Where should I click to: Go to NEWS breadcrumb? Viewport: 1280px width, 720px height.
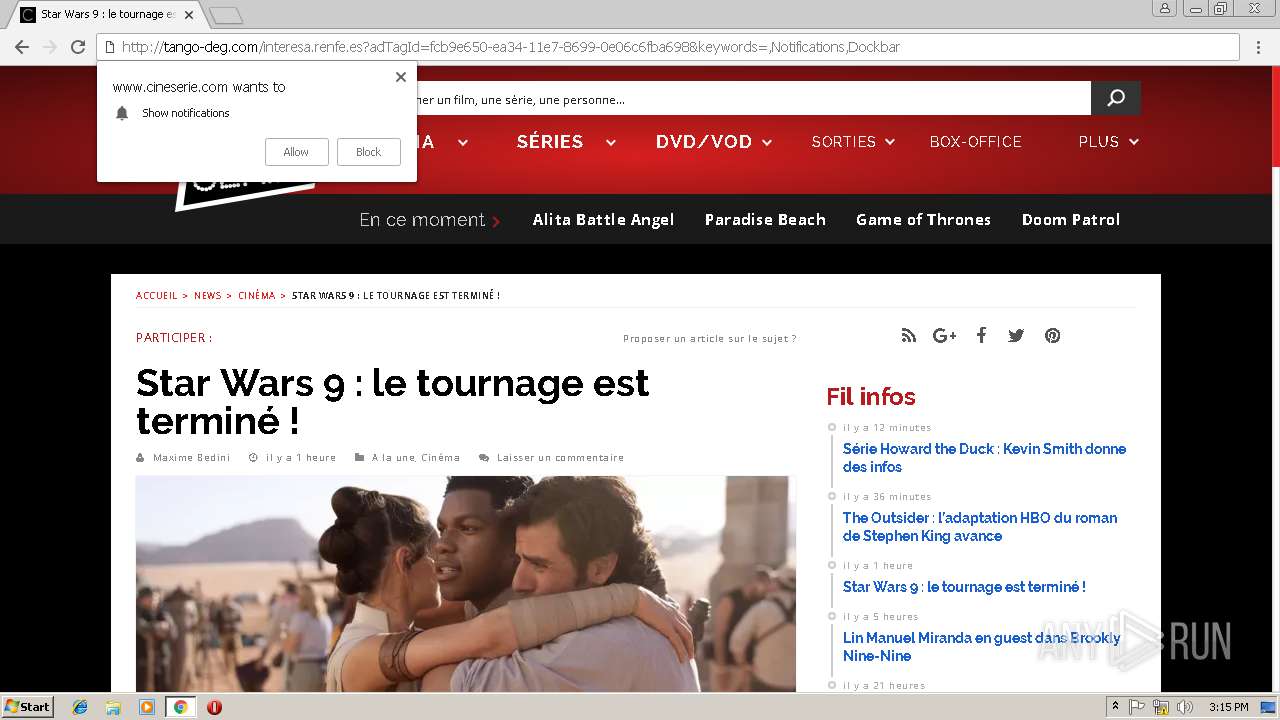tap(208, 296)
